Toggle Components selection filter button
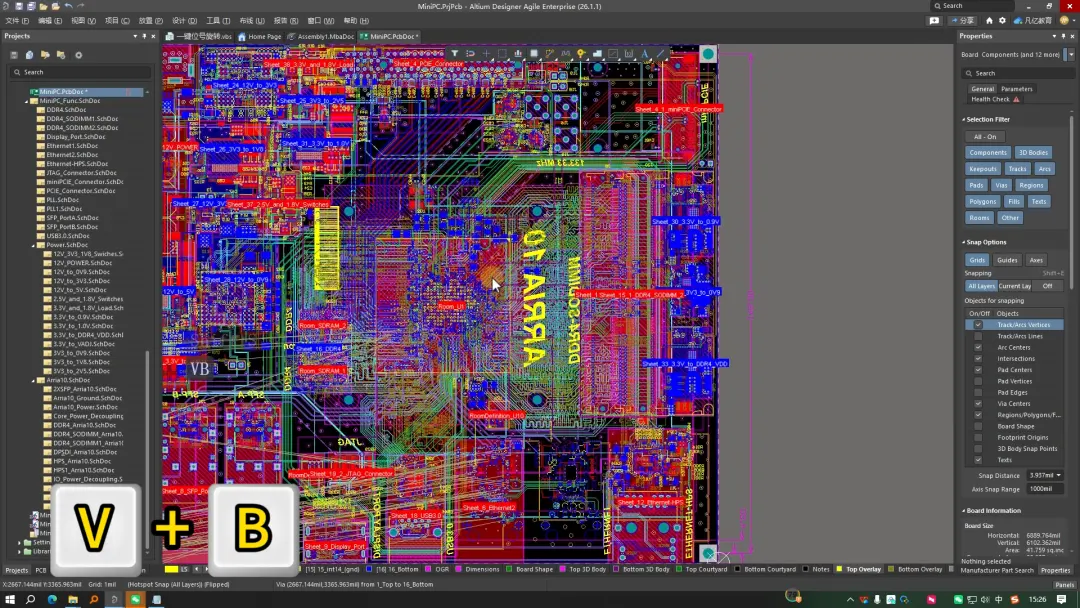This screenshot has height=608, width=1080. [x=988, y=153]
